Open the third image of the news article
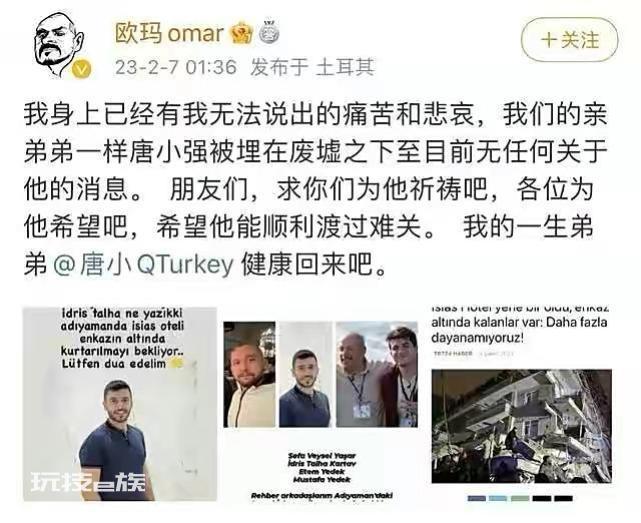The image size is (641, 523). click(x=521, y=404)
